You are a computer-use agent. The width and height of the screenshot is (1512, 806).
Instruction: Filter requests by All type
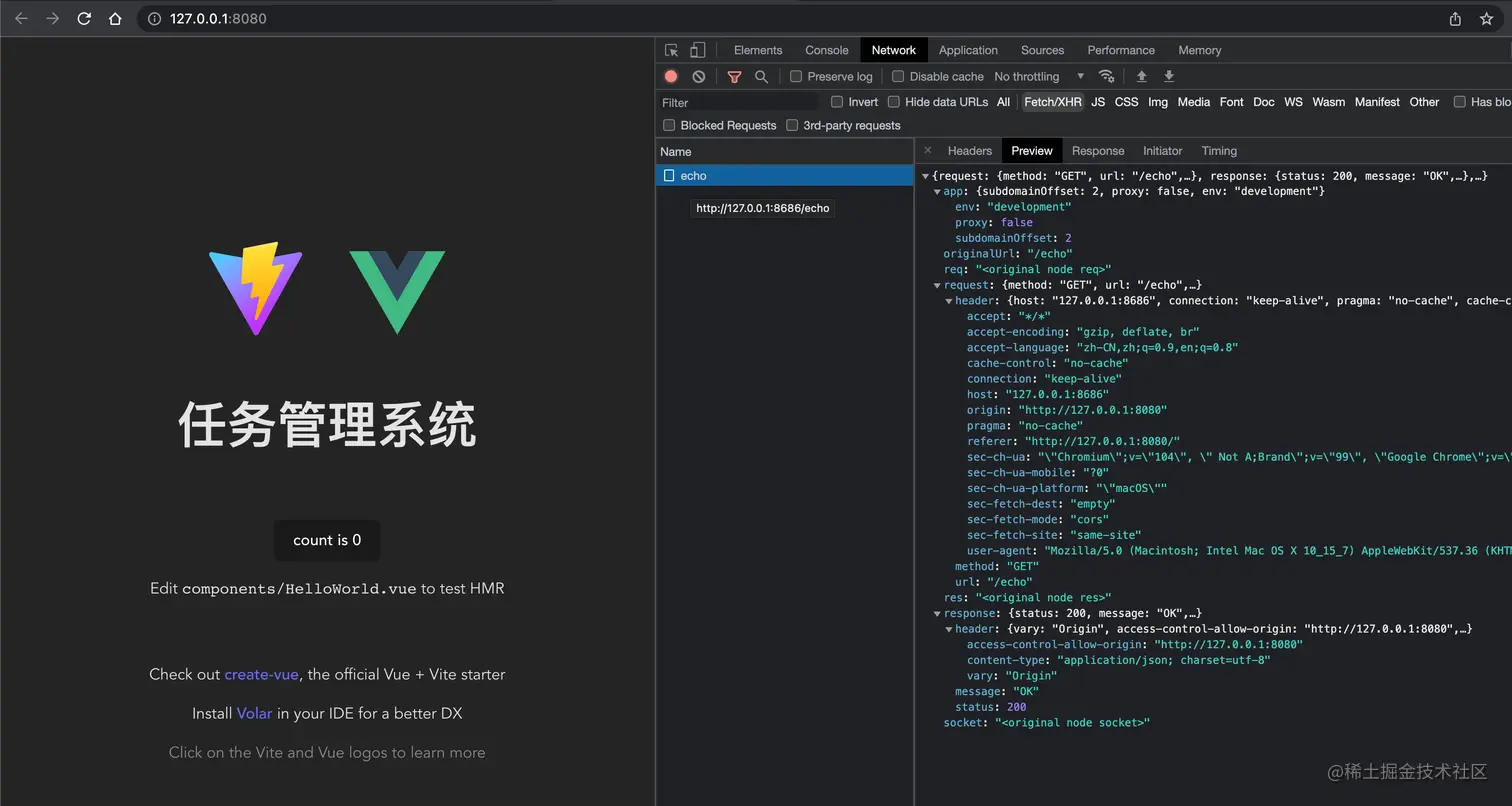(1003, 102)
